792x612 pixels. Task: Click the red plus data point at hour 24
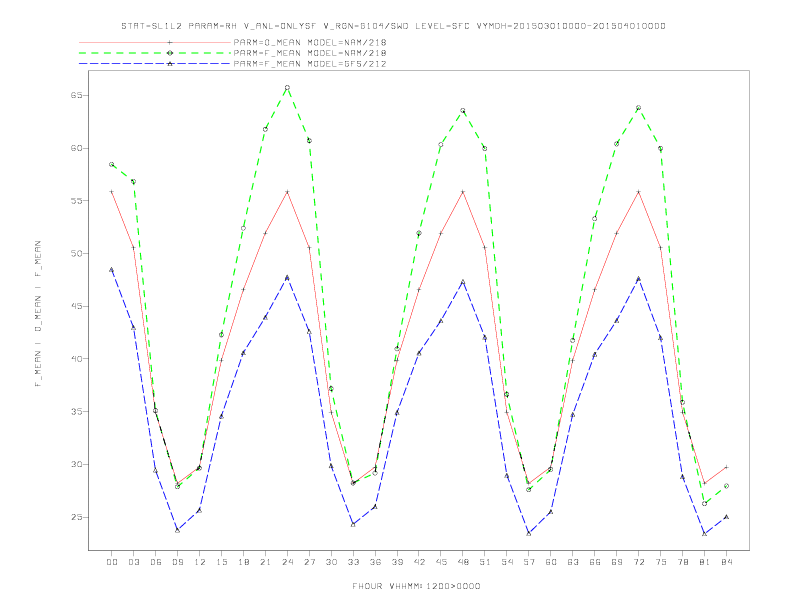pos(287,192)
